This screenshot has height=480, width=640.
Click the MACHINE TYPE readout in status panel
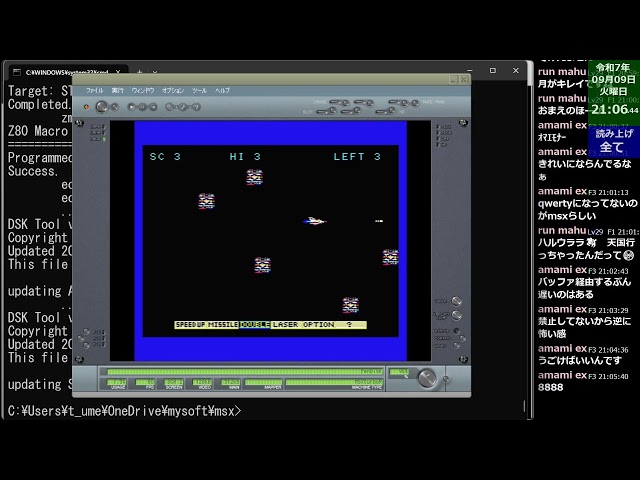334,382
